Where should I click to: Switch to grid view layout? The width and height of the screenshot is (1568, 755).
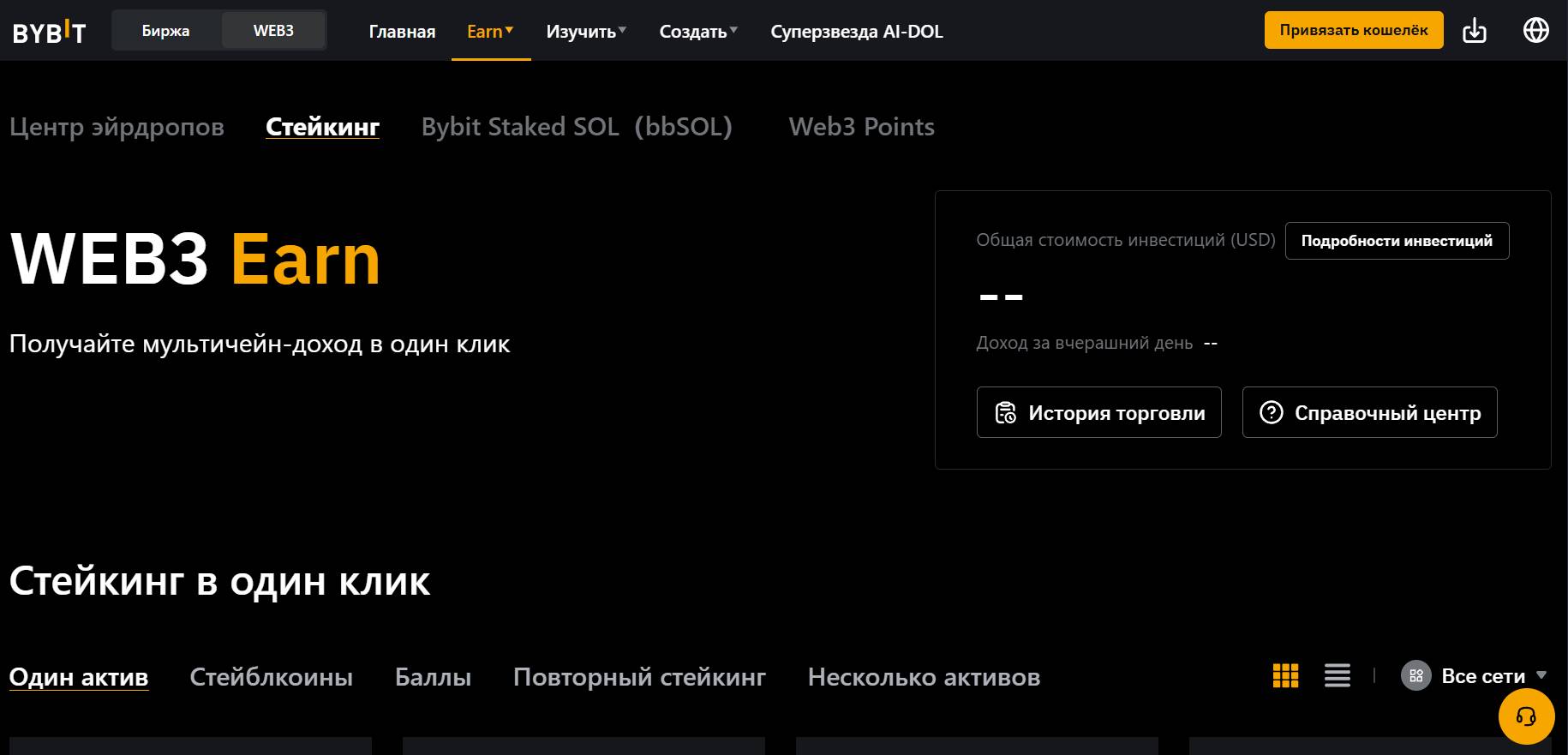pyautogui.click(x=1285, y=676)
